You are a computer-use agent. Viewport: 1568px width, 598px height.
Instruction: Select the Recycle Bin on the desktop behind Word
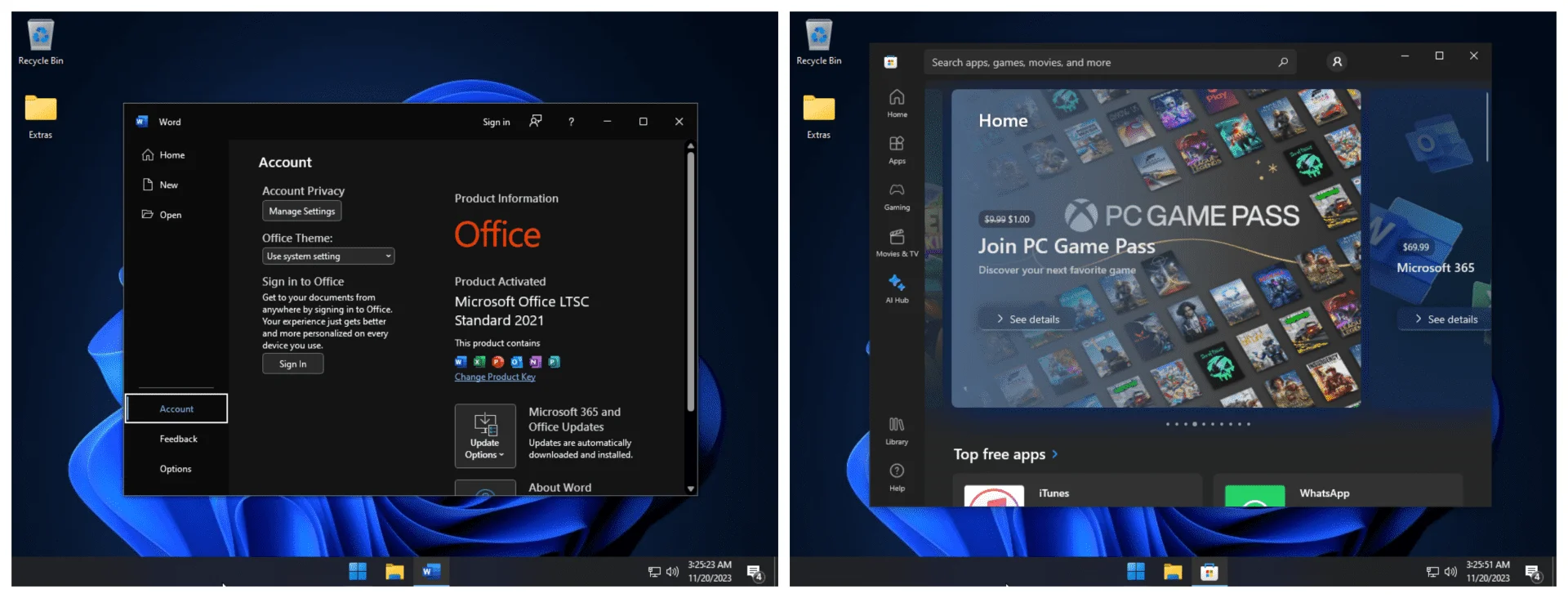pyautogui.click(x=41, y=42)
